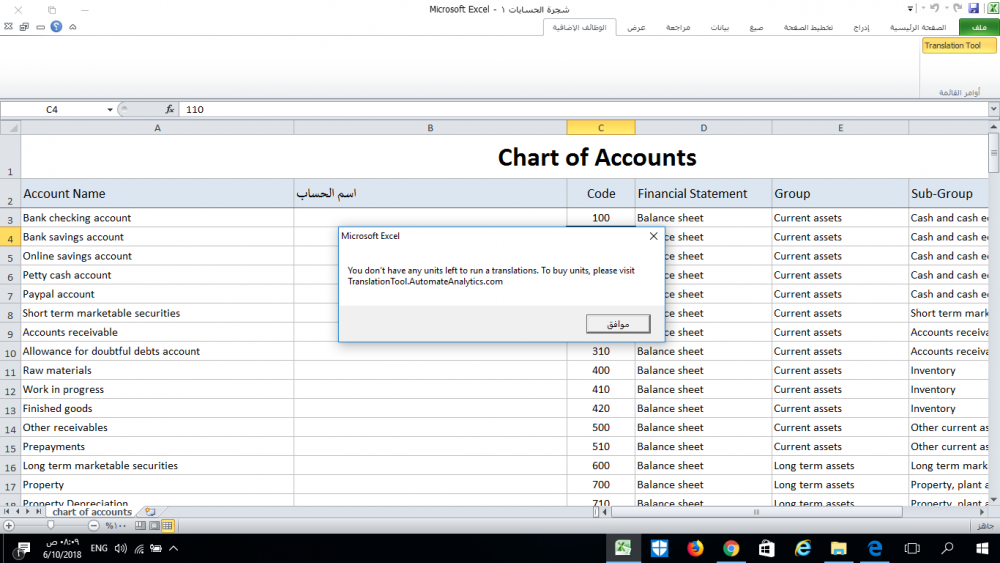Close the Microsoft Excel message dialog
This screenshot has width=1000, height=563.
point(653,236)
